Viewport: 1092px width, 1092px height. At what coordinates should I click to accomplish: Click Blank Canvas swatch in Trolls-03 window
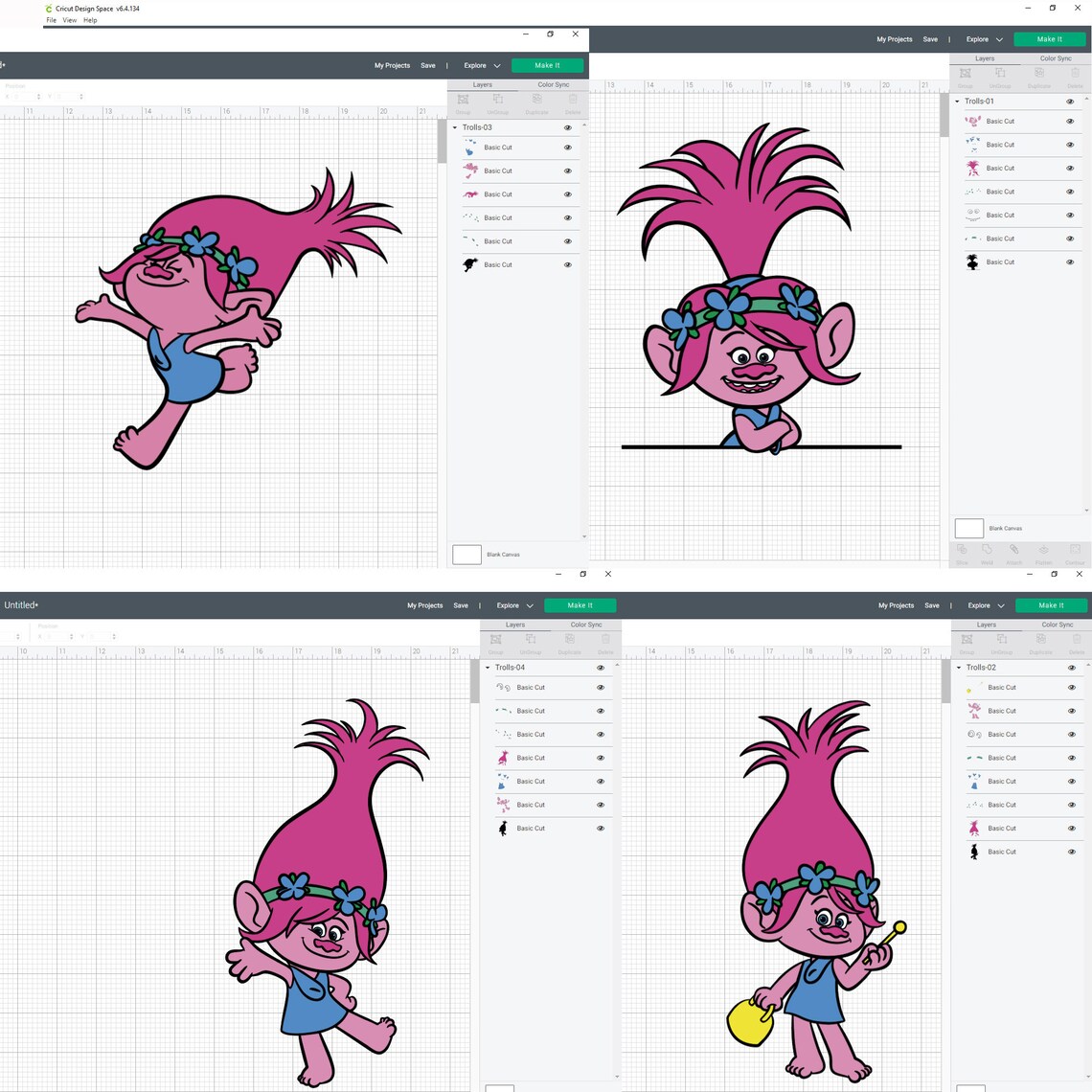click(x=466, y=555)
